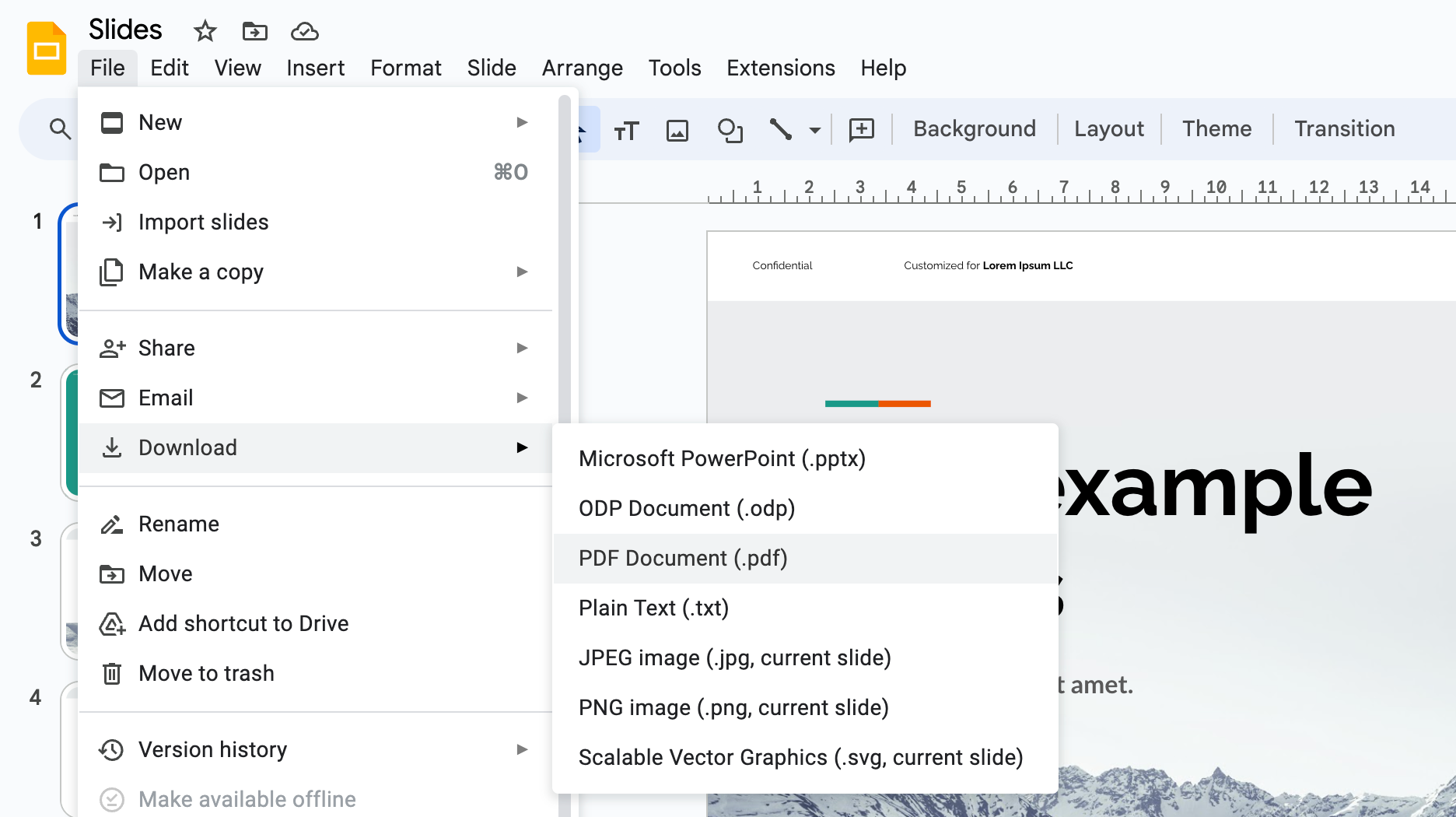Screen dimensions: 1456x817
Task: Download as ODP Document (.odp)
Action: [805, 509]
